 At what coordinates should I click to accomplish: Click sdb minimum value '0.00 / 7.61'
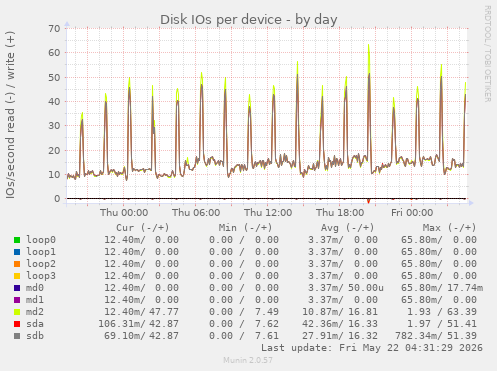[244, 336]
